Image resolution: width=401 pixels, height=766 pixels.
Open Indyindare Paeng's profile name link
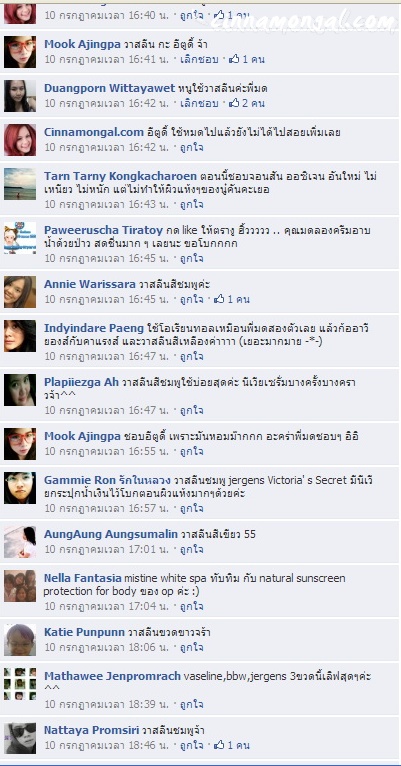[x=94, y=328]
